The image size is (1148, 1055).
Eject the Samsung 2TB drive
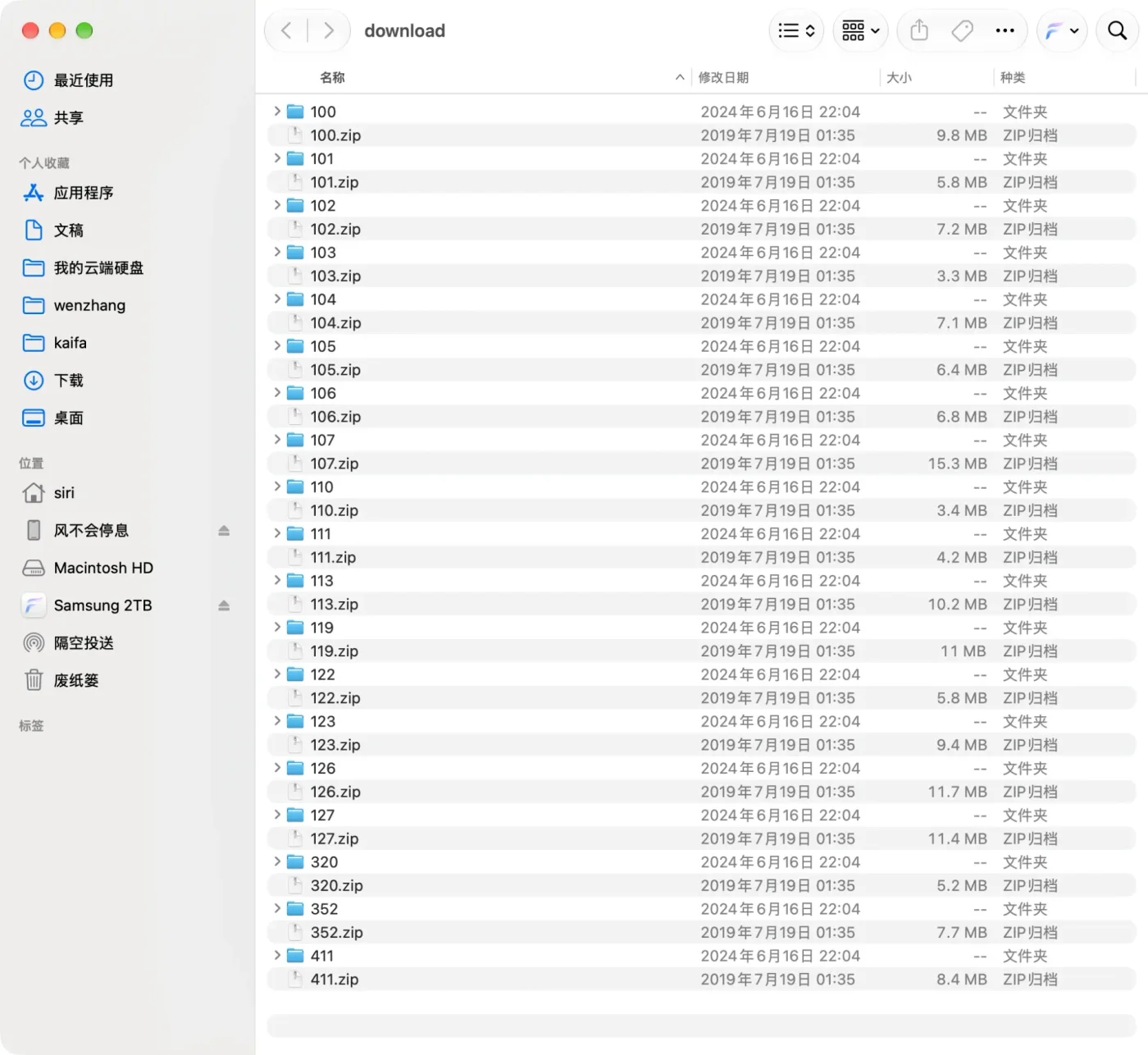tap(224, 605)
